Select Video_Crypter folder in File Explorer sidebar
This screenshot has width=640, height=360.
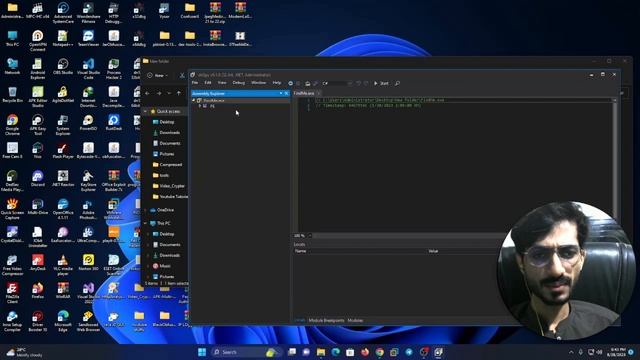[x=169, y=186]
